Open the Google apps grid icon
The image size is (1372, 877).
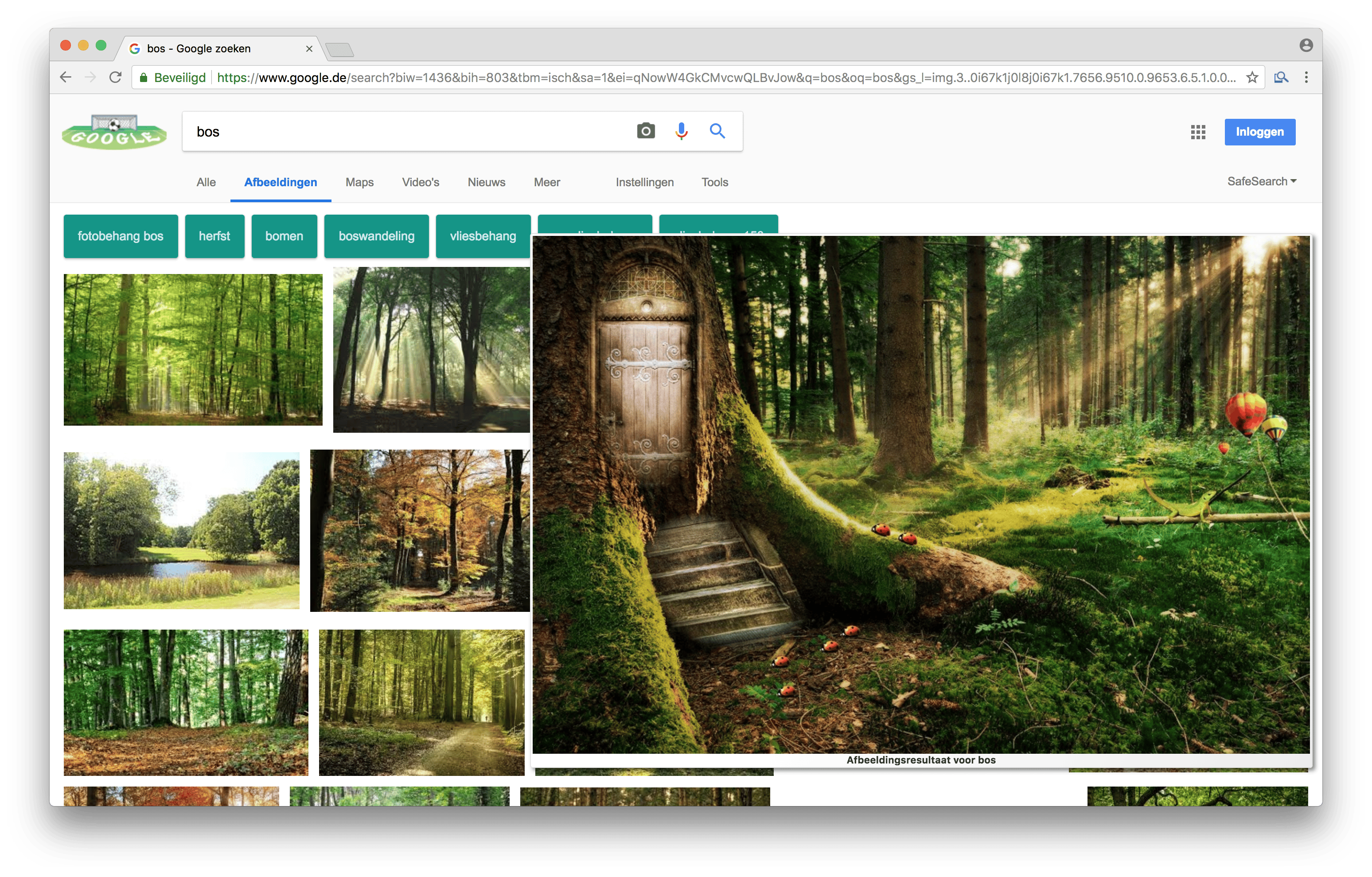tap(1198, 132)
